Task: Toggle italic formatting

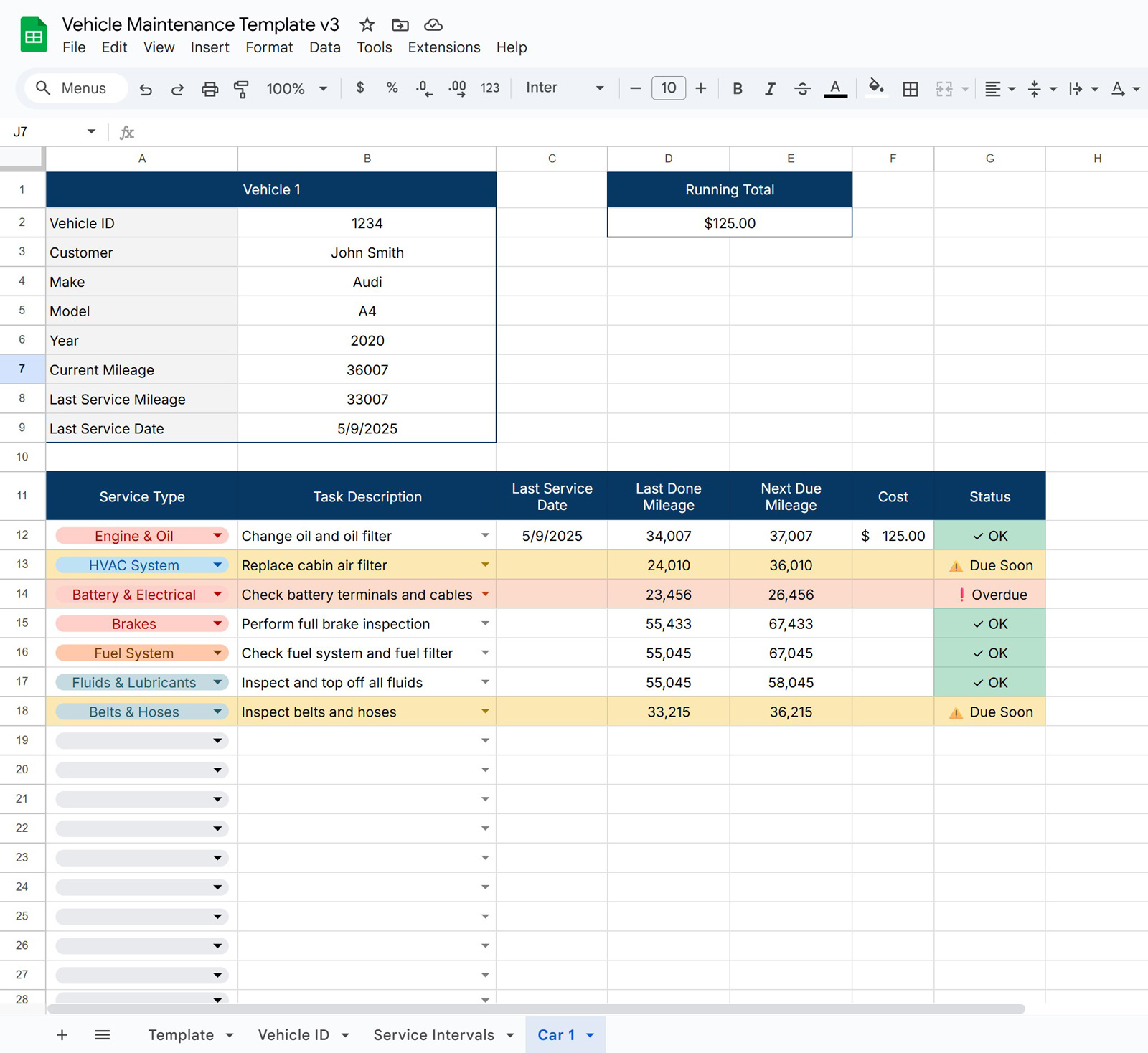Action: coord(770,88)
